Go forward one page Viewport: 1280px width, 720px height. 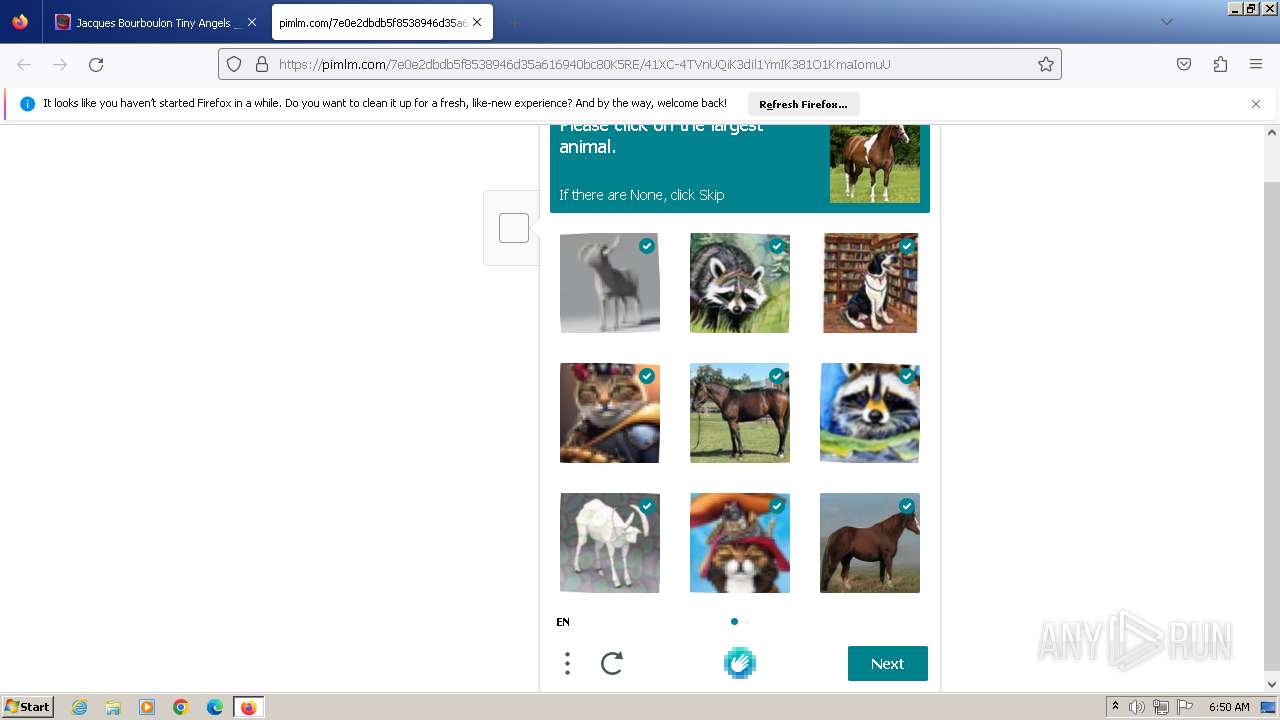coord(60,64)
